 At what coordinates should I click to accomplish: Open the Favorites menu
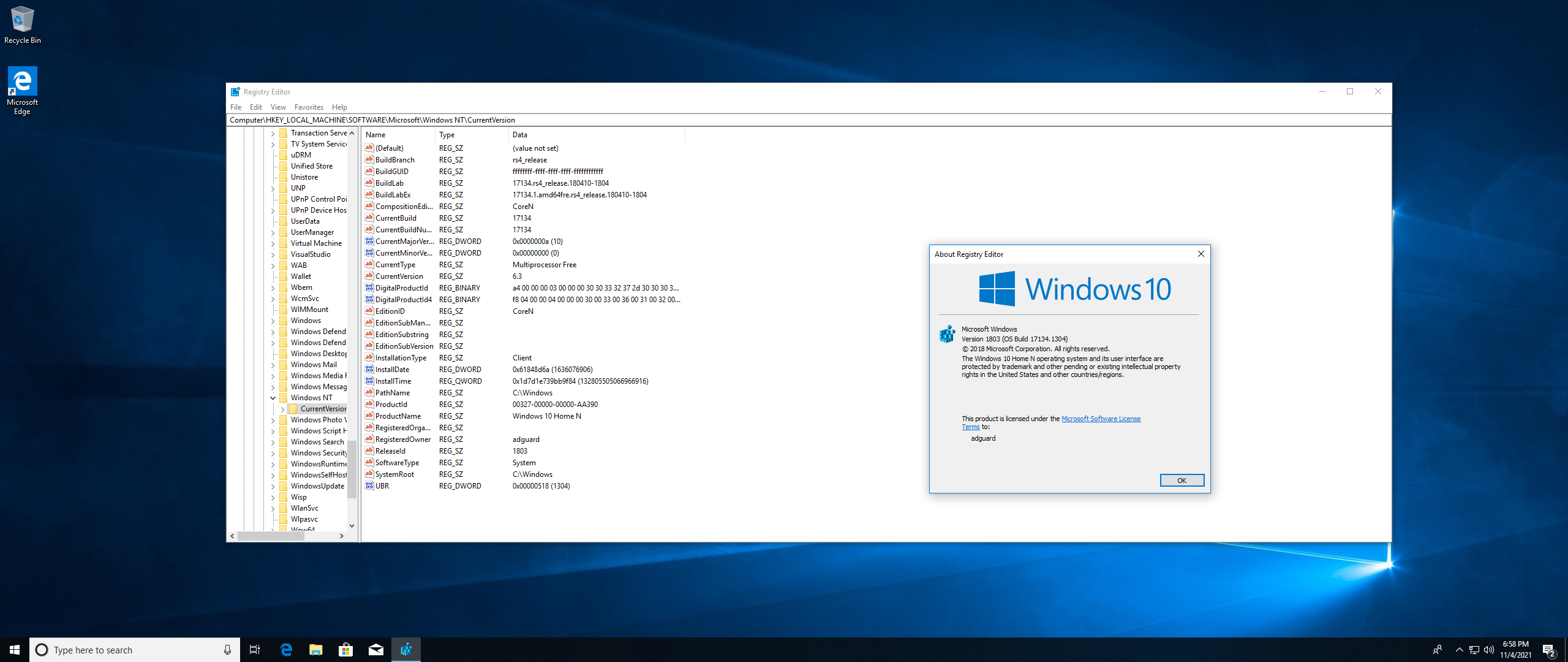click(309, 107)
